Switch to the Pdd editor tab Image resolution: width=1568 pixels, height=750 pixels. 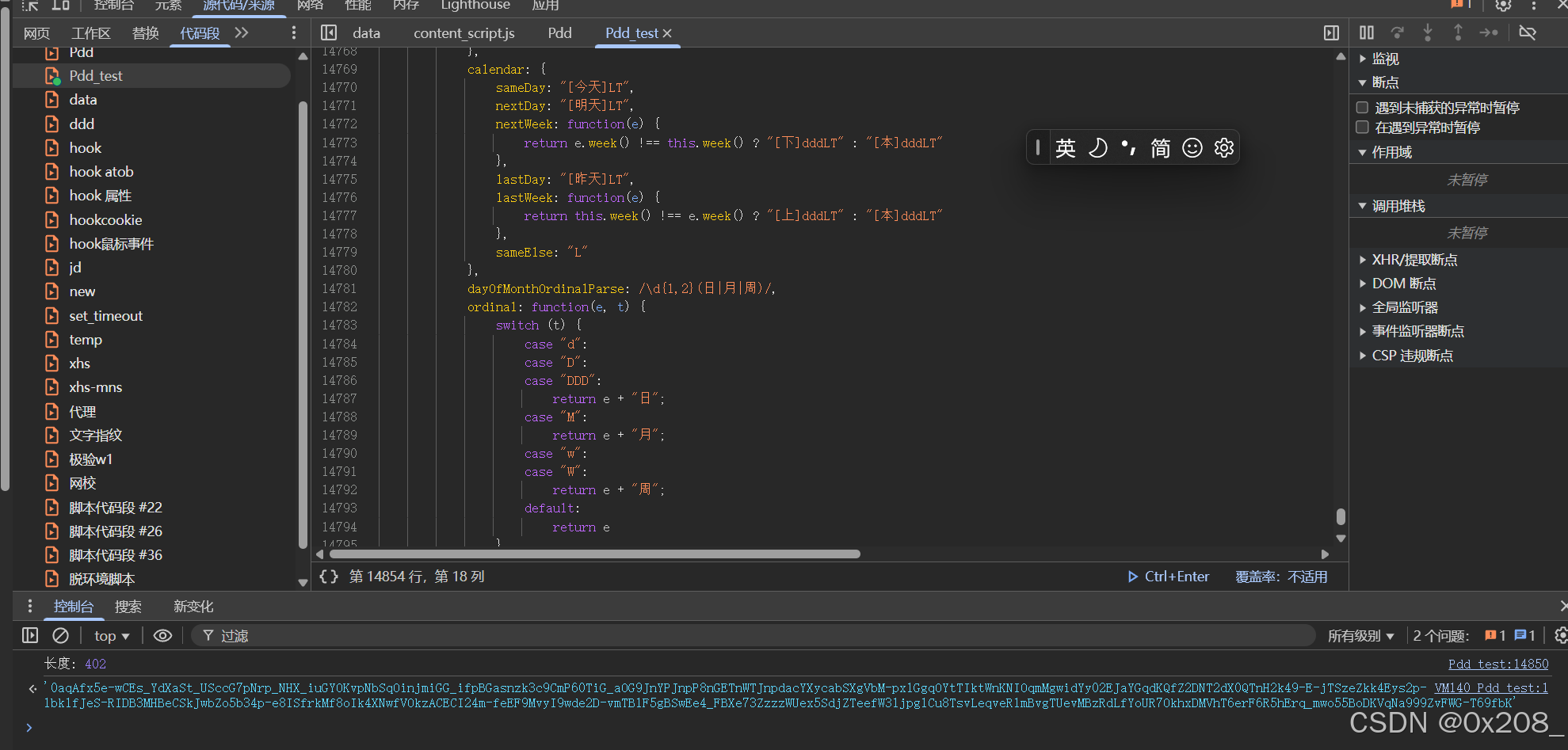(x=559, y=33)
